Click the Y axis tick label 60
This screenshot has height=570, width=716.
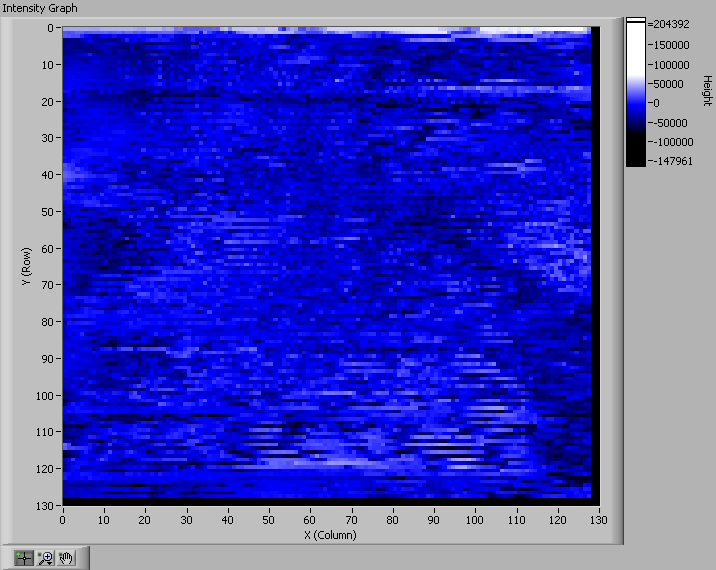48,248
